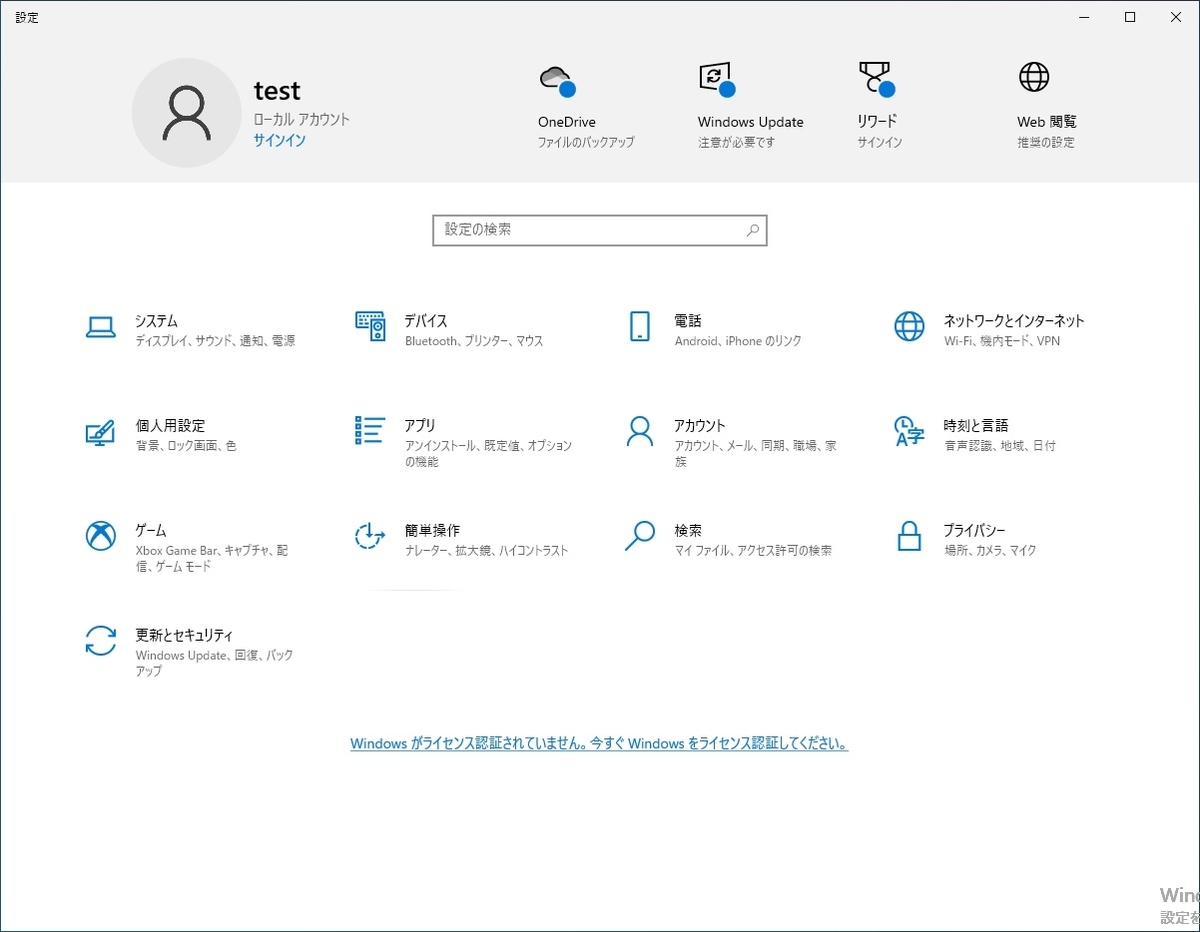Click Wi-Fi、機内モード、VPN description
Image resolution: width=1200 pixels, height=932 pixels.
coord(1002,341)
